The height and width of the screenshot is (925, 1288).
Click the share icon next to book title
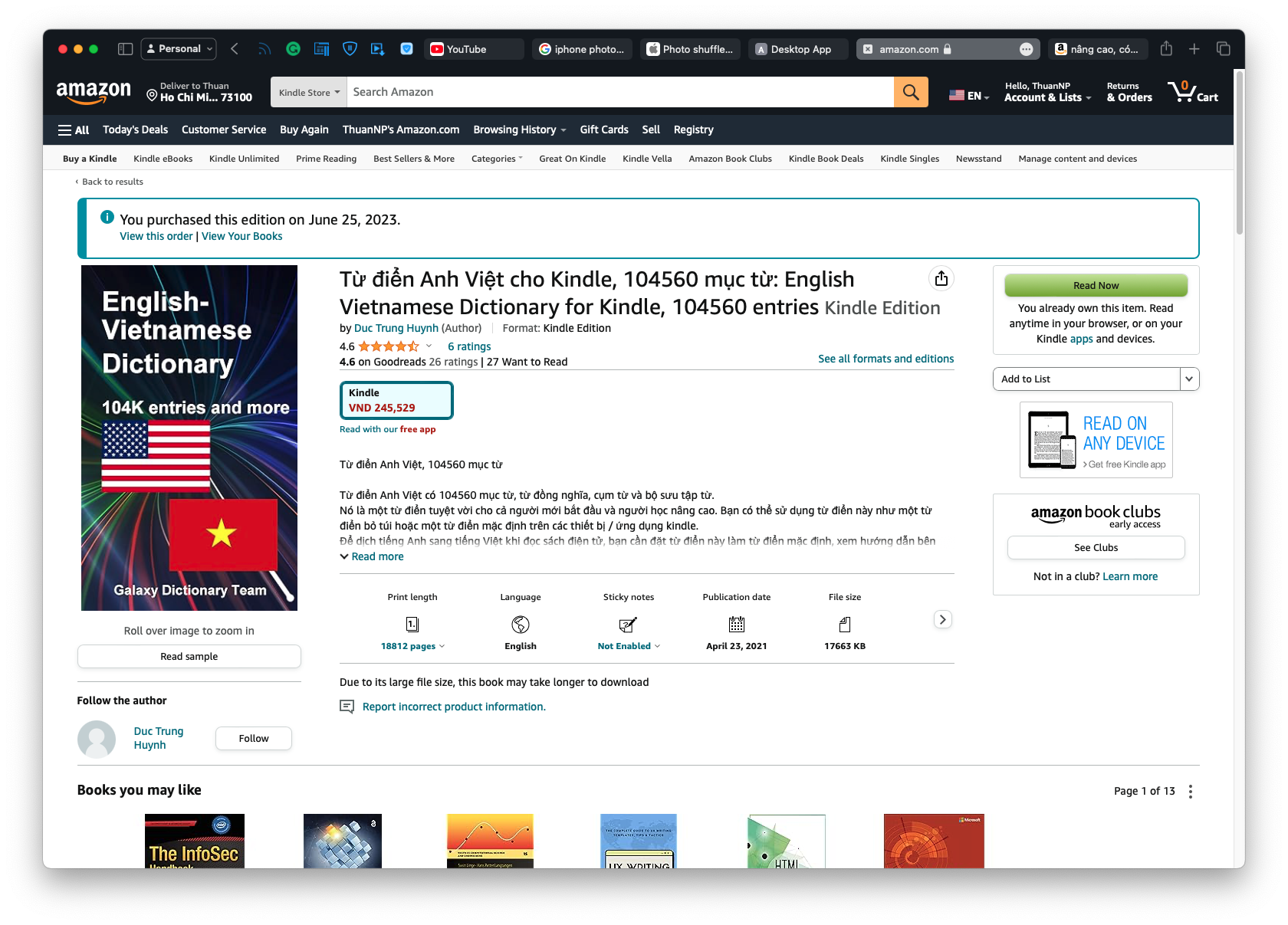941,279
